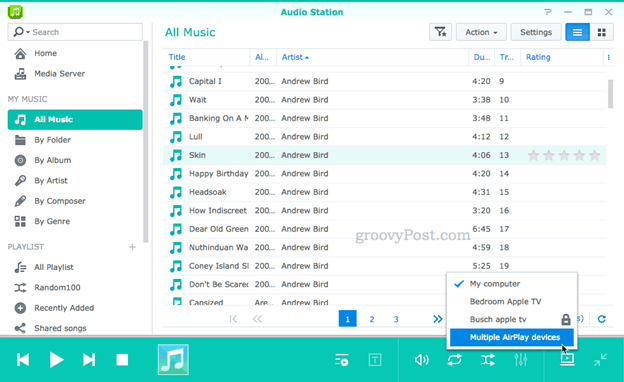Select the song How Indiscreet

384,210
